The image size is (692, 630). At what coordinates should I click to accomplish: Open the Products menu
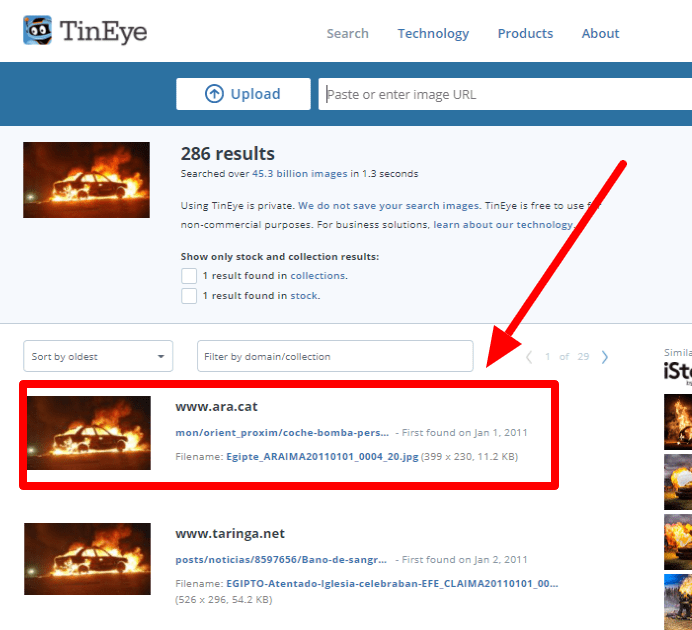point(525,33)
